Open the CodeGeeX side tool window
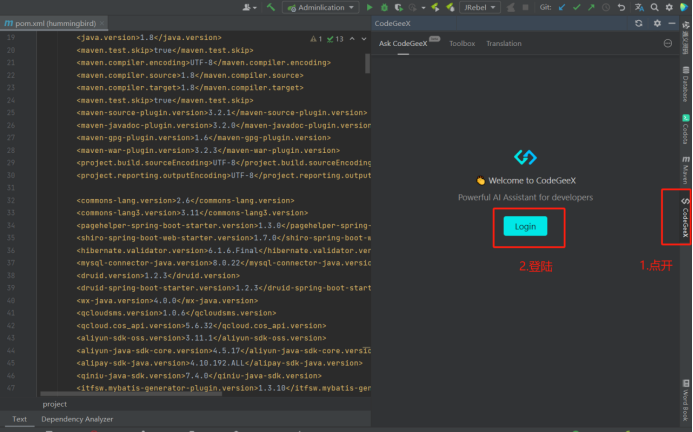 click(685, 217)
